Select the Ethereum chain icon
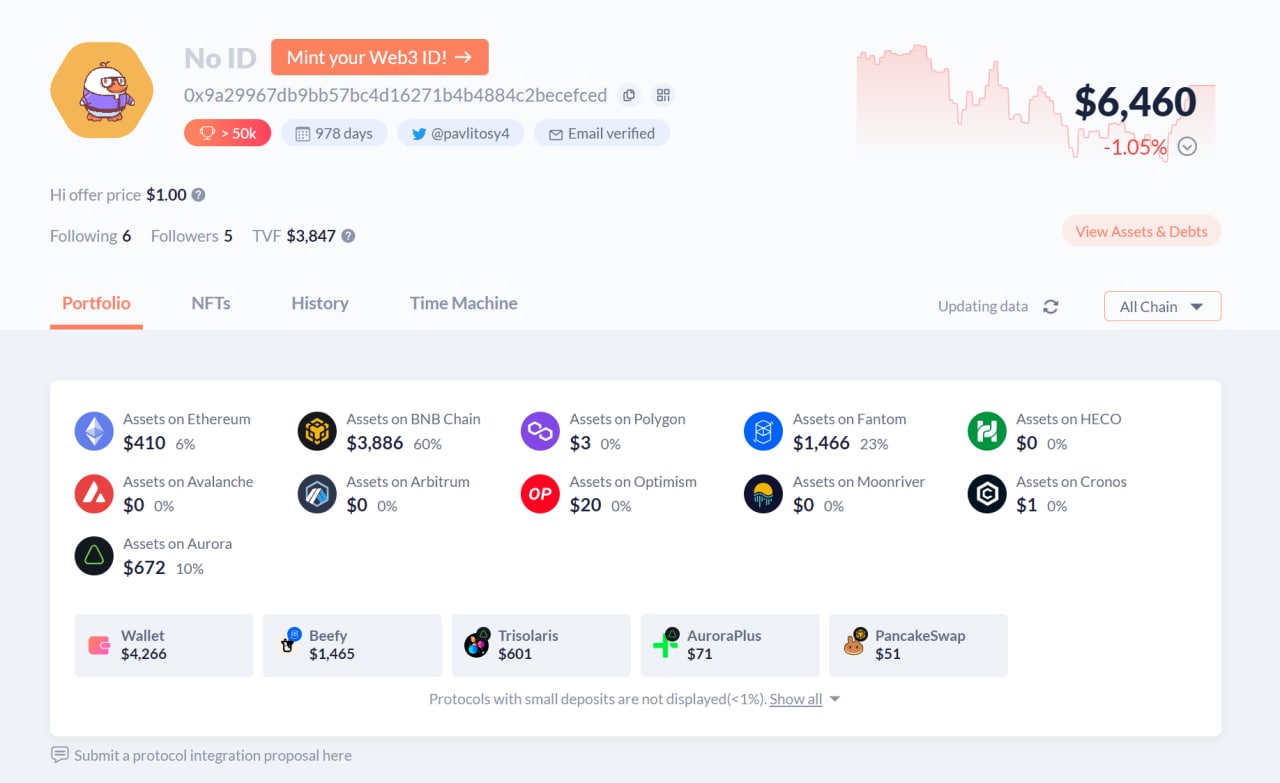The image size is (1280, 783). pyautogui.click(x=94, y=432)
